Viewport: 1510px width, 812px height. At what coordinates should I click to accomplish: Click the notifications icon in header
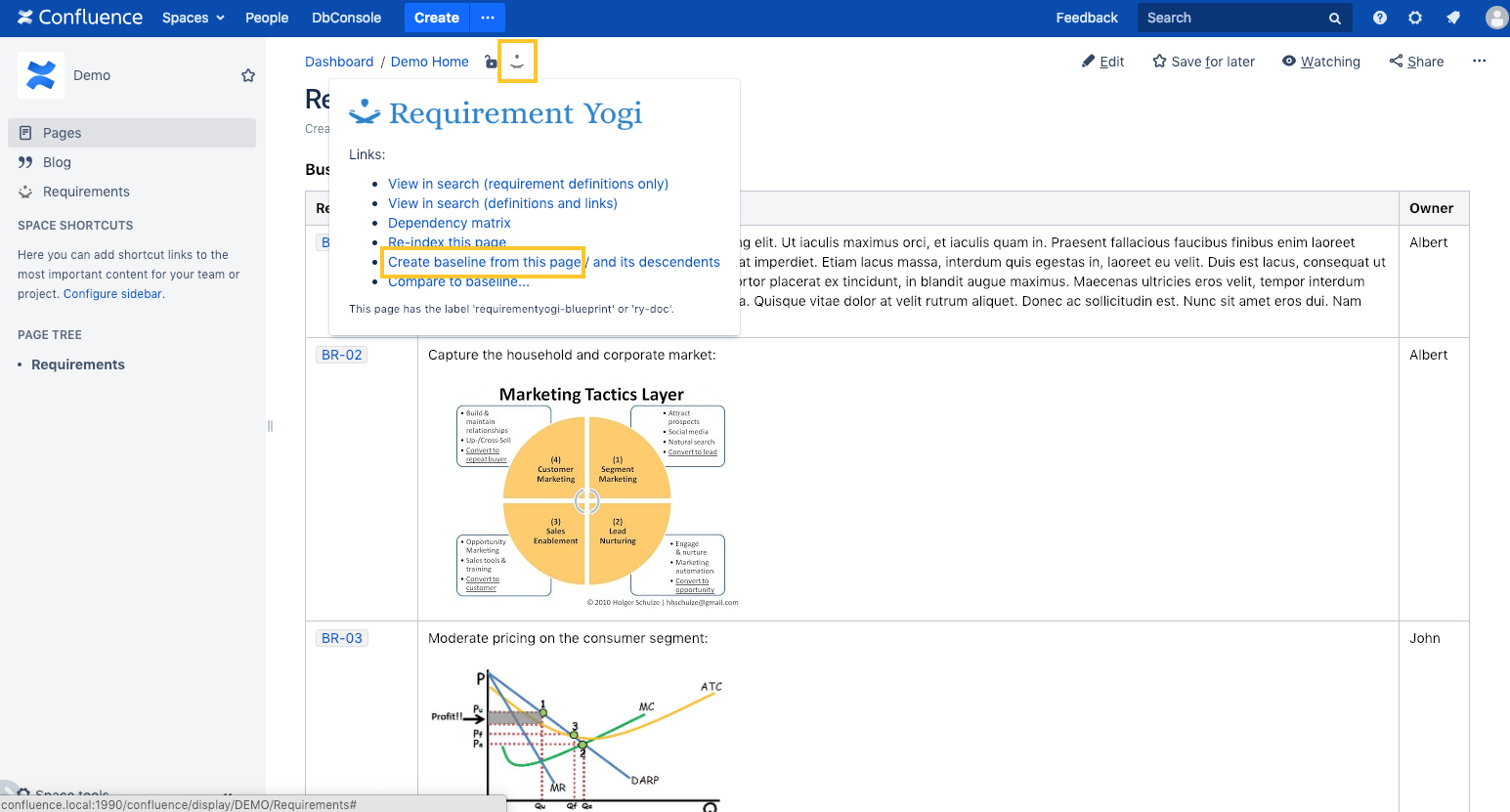(1453, 18)
